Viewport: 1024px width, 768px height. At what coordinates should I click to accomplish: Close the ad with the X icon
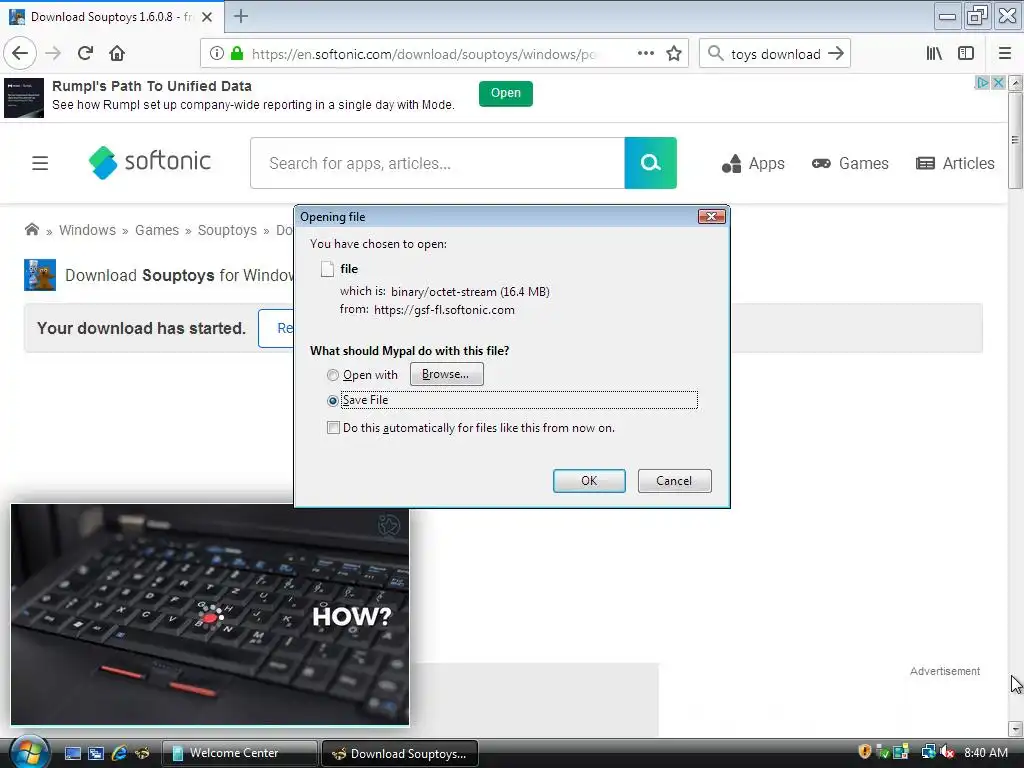click(999, 83)
